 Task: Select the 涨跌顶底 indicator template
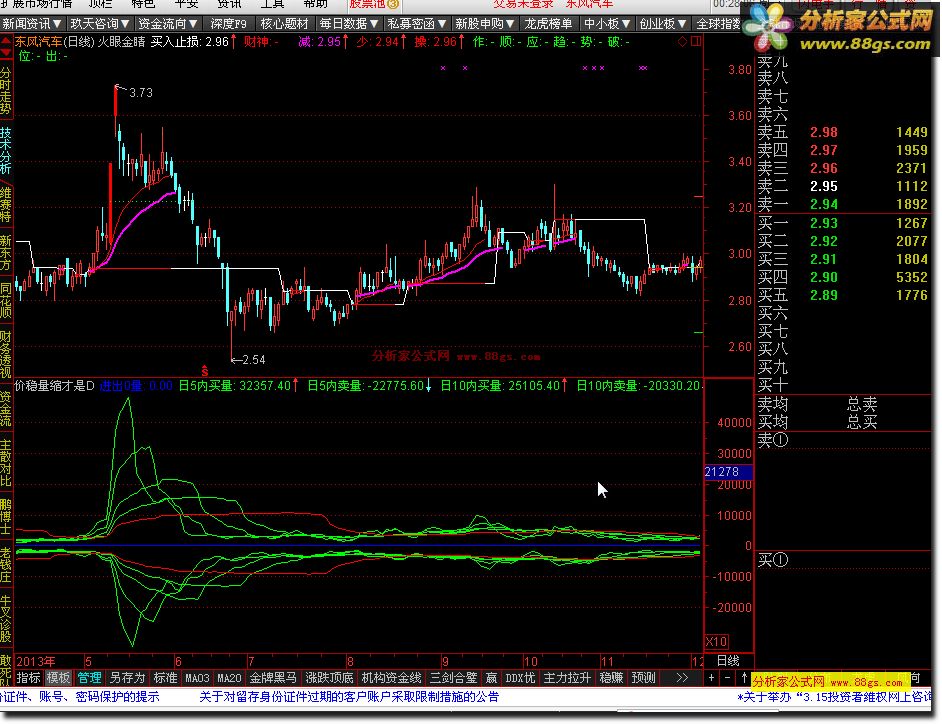click(x=329, y=678)
